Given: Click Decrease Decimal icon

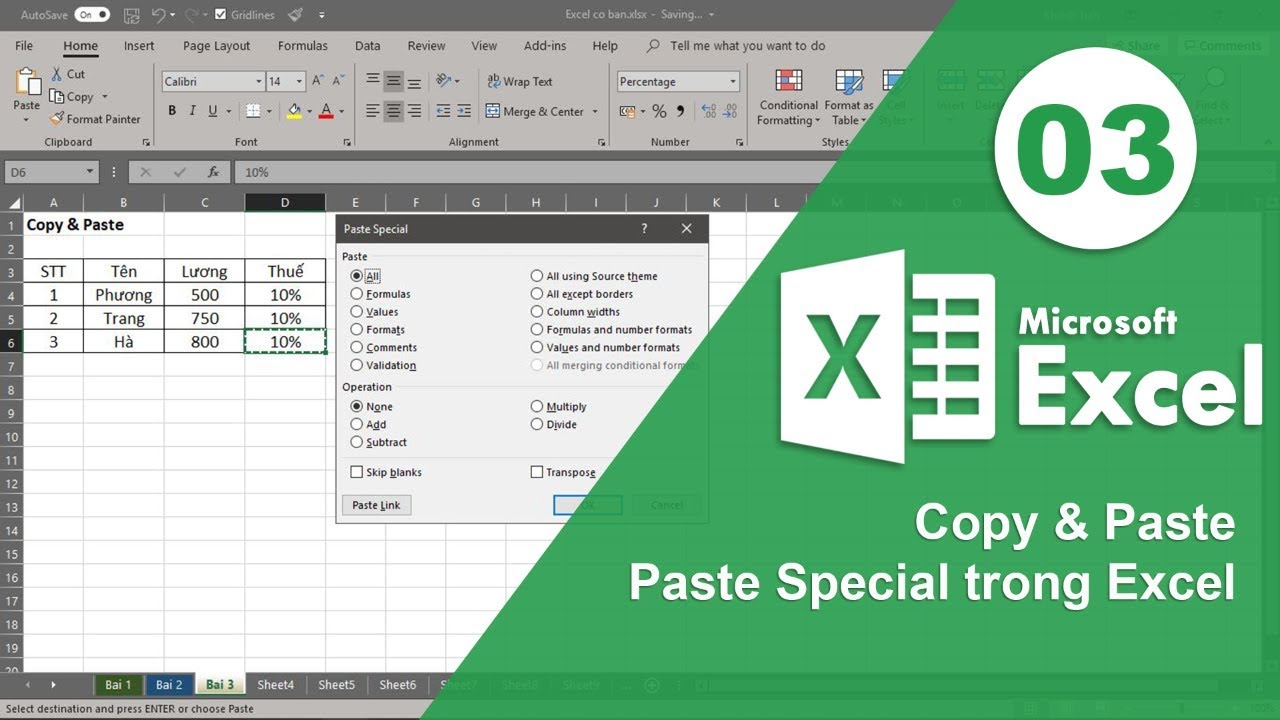Looking at the screenshot, I should click(730, 111).
